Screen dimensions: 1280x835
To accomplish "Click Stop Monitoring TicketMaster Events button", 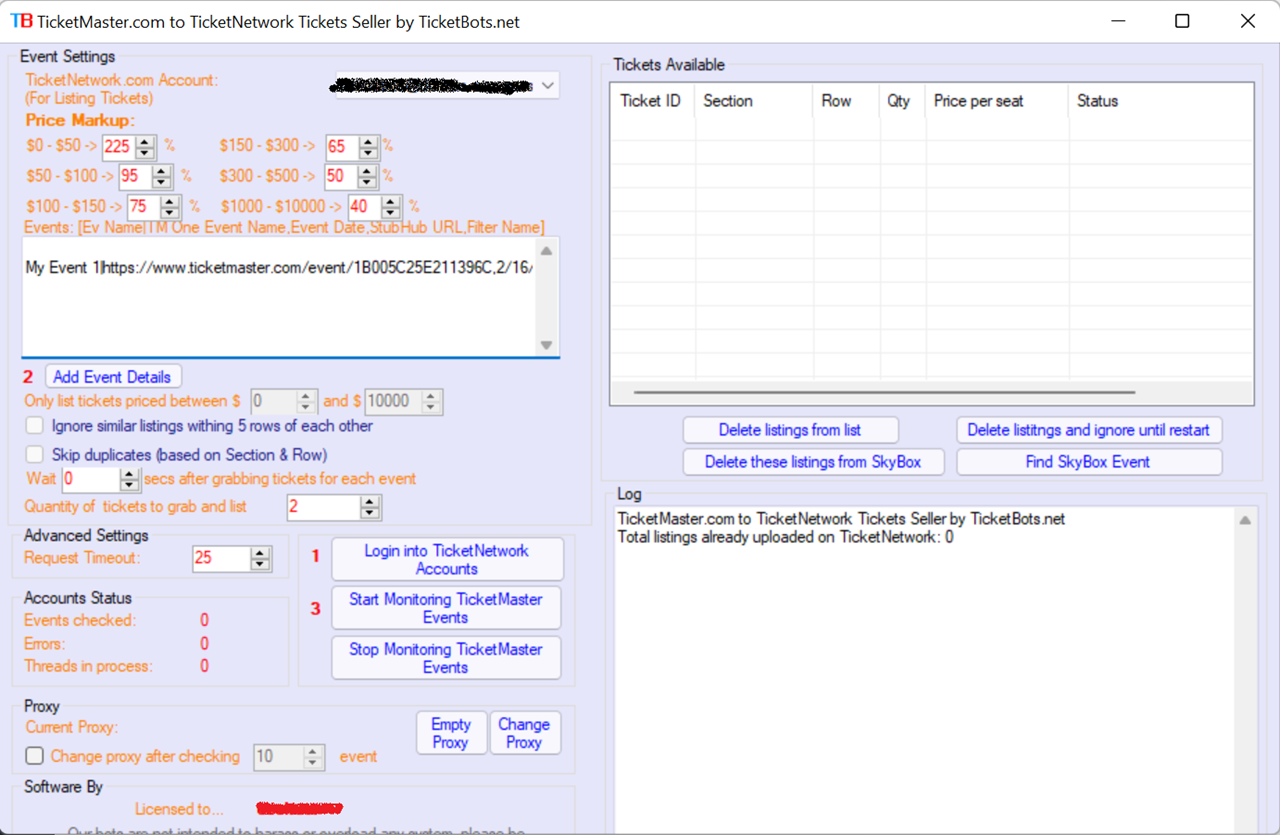I will (446, 658).
